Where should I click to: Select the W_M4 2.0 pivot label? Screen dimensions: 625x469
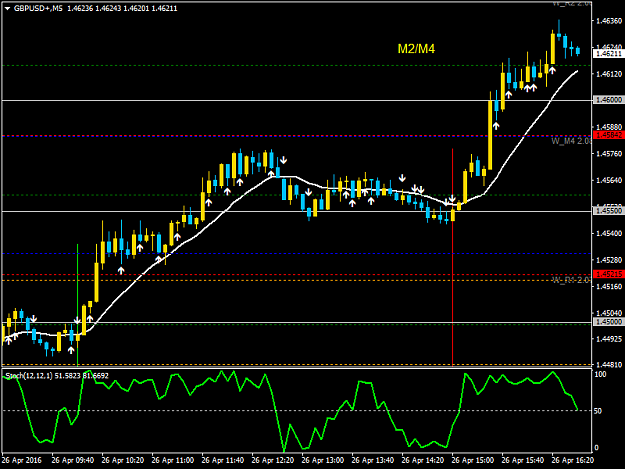[x=570, y=141]
